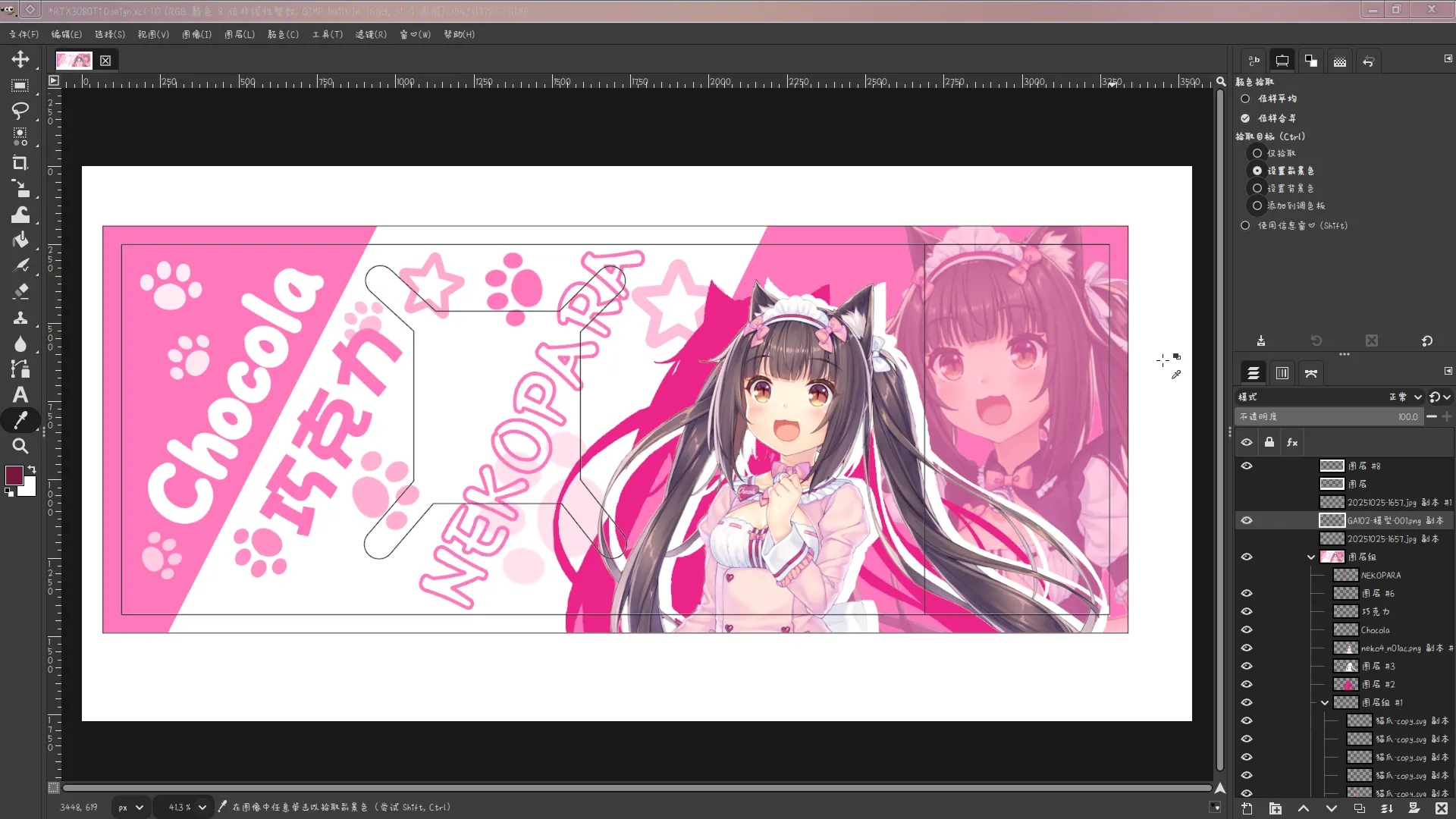The width and height of the screenshot is (1456, 819).
Task: Switch to the Undo History tab
Action: [1368, 61]
